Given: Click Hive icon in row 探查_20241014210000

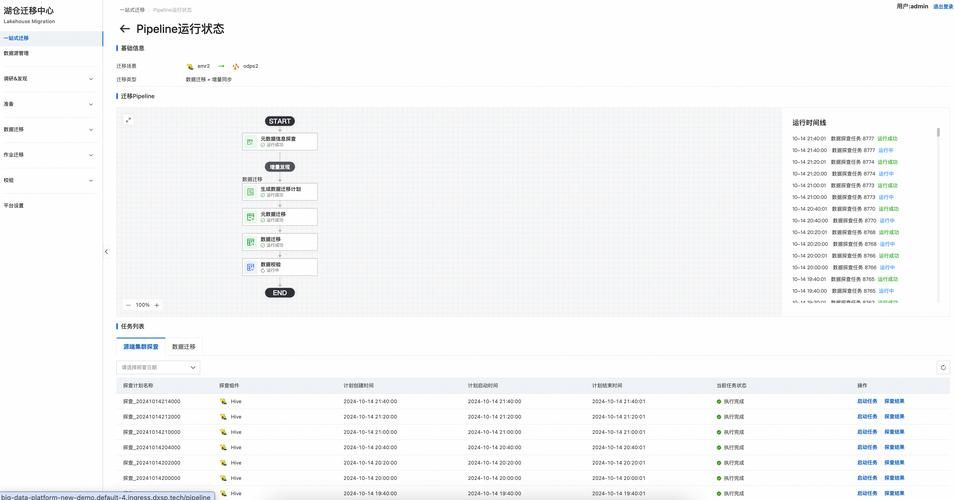Looking at the screenshot, I should [x=223, y=432].
